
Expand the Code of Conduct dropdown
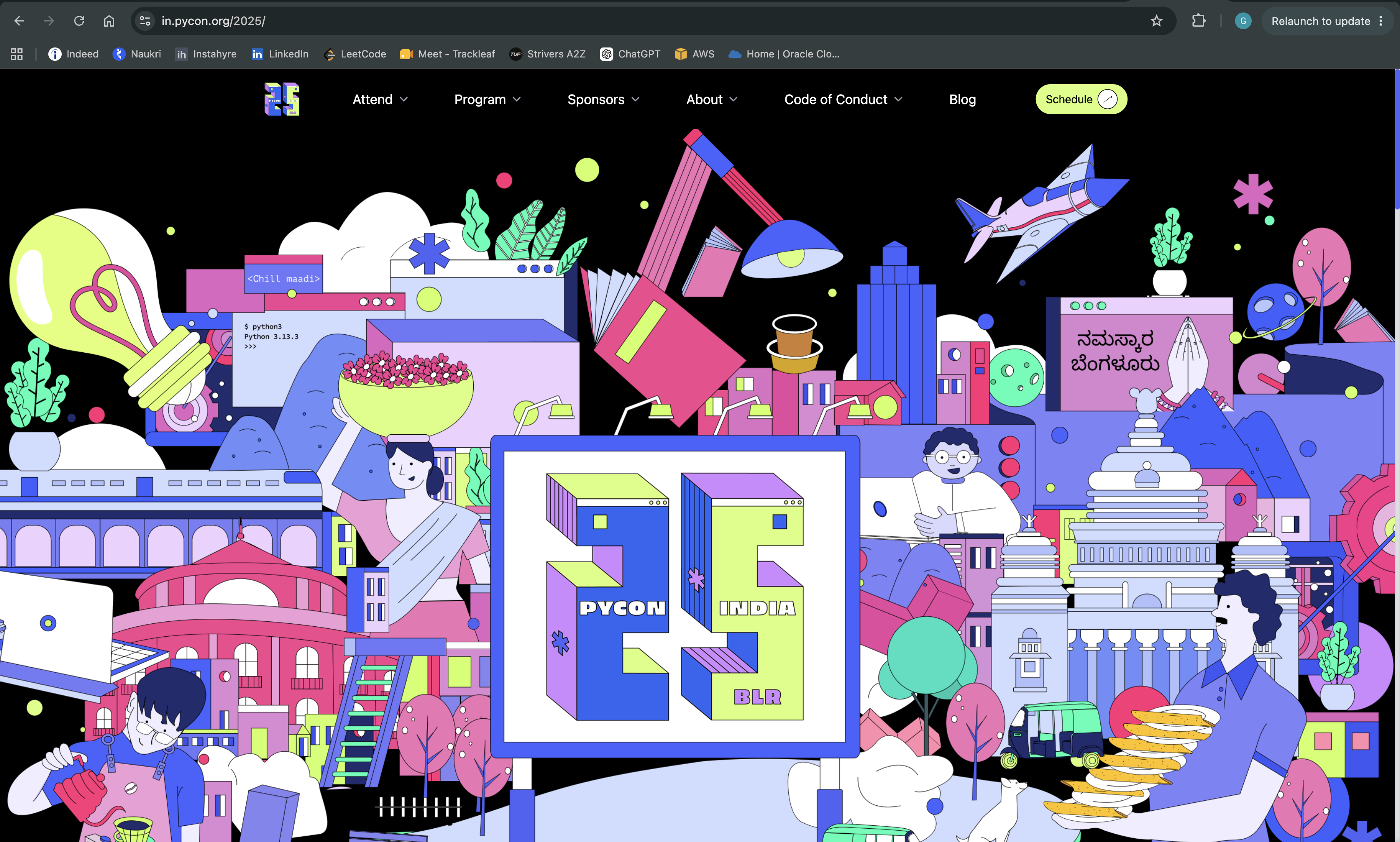pos(843,99)
